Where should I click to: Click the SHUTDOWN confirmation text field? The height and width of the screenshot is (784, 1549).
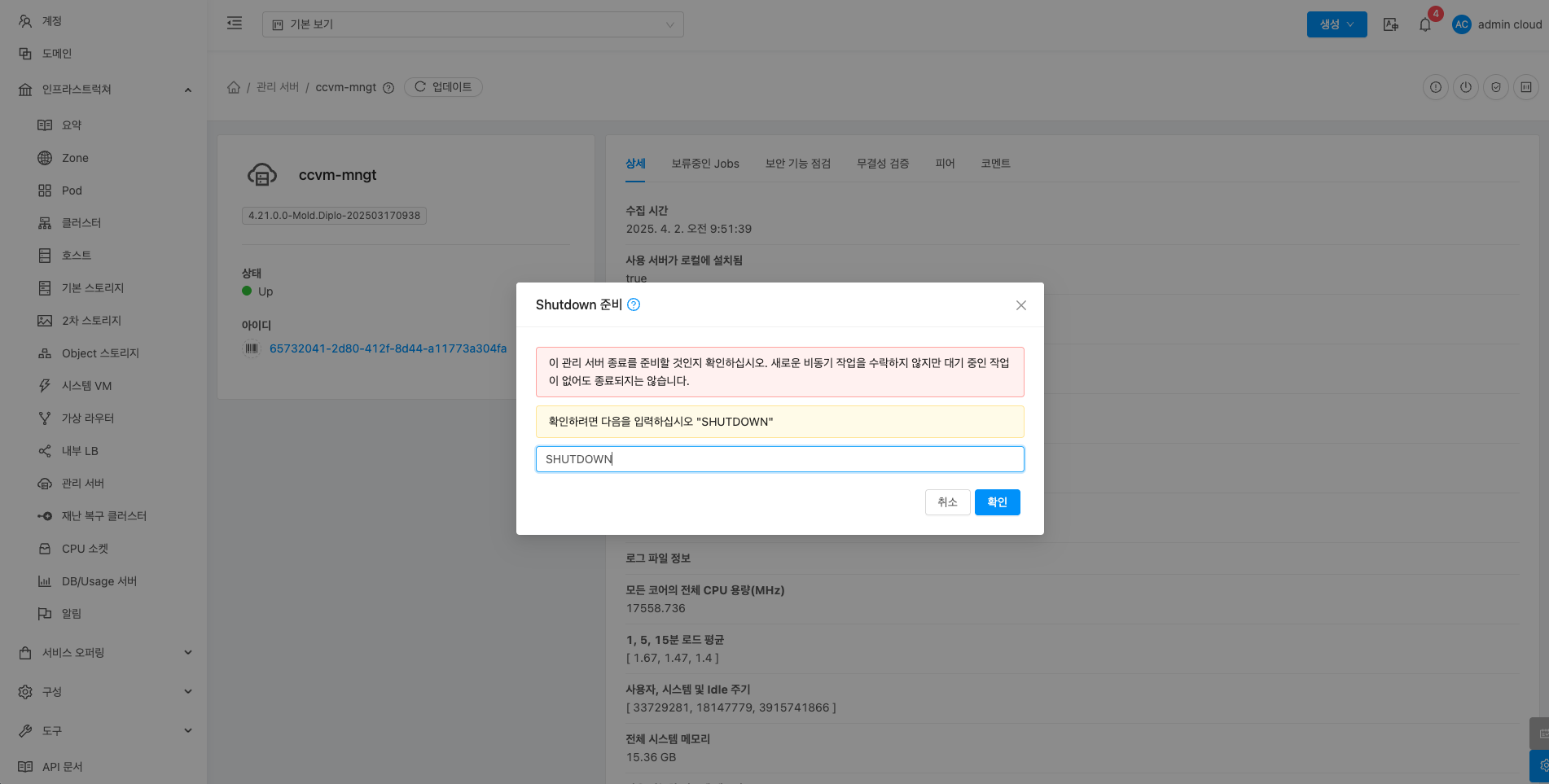click(779, 459)
